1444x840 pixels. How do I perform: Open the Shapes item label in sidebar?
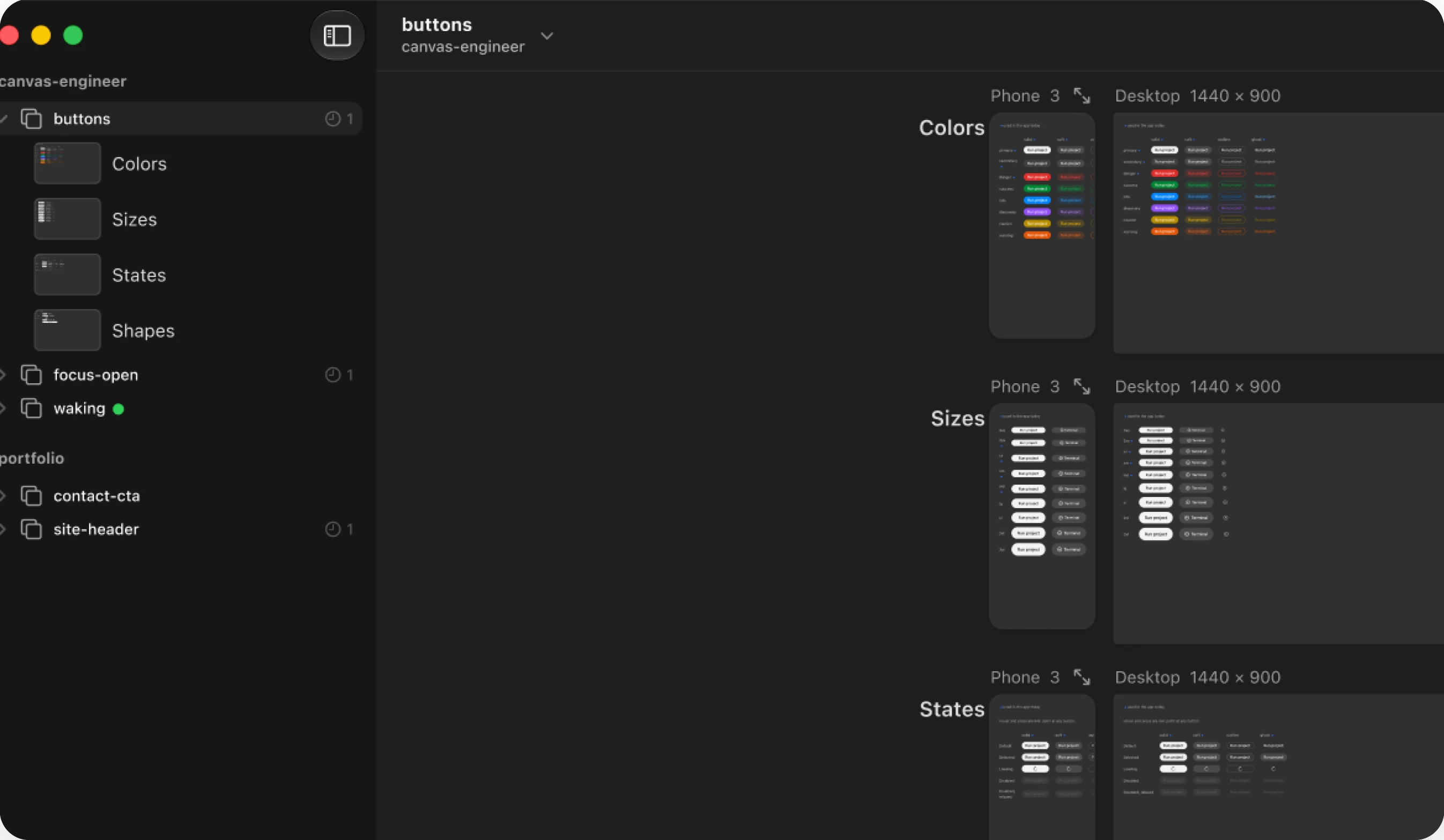(x=143, y=331)
